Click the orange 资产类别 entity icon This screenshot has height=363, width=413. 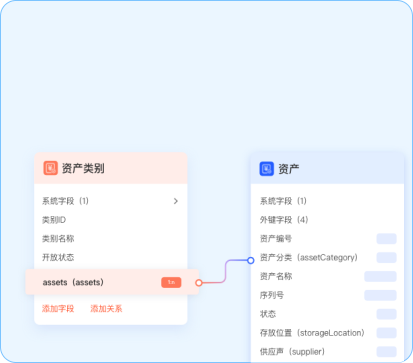[50, 168]
